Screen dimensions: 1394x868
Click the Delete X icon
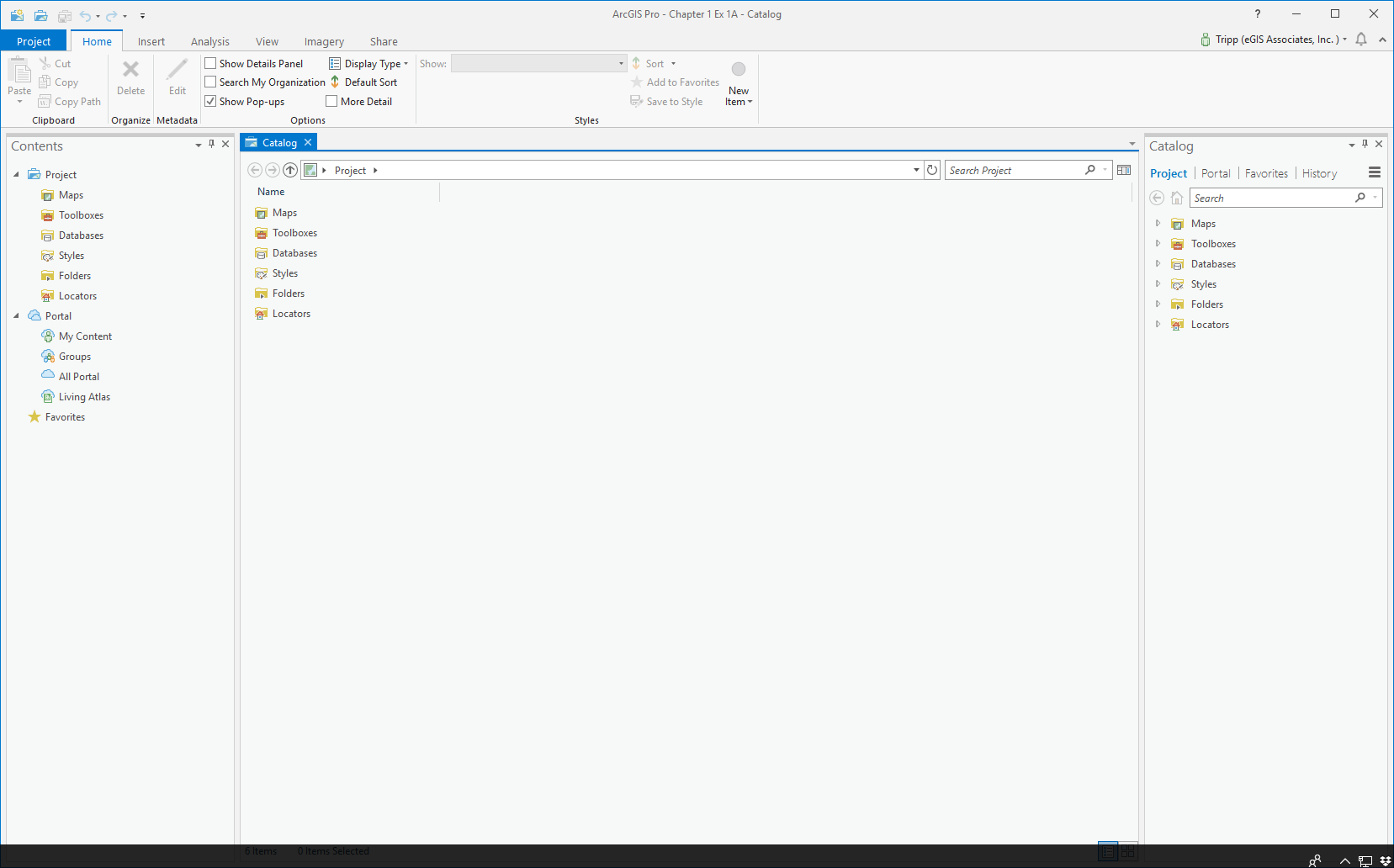[x=130, y=69]
